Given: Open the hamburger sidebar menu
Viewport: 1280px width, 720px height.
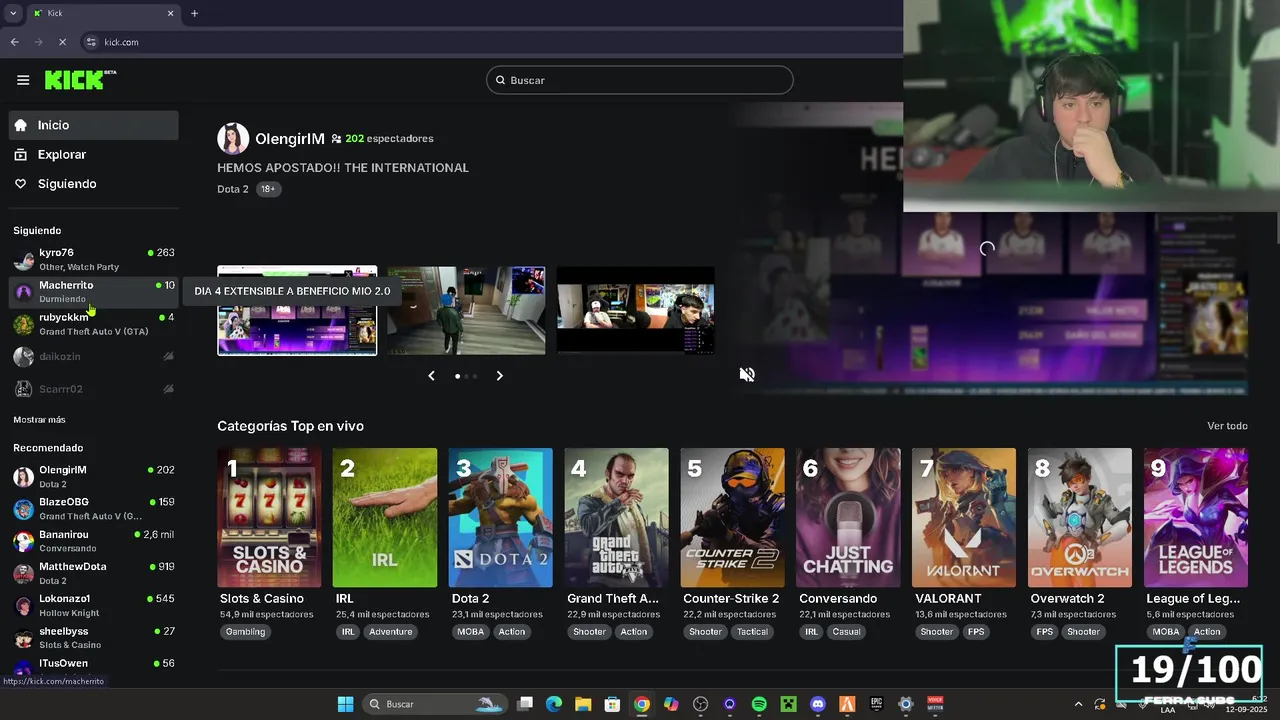Looking at the screenshot, I should (x=23, y=80).
